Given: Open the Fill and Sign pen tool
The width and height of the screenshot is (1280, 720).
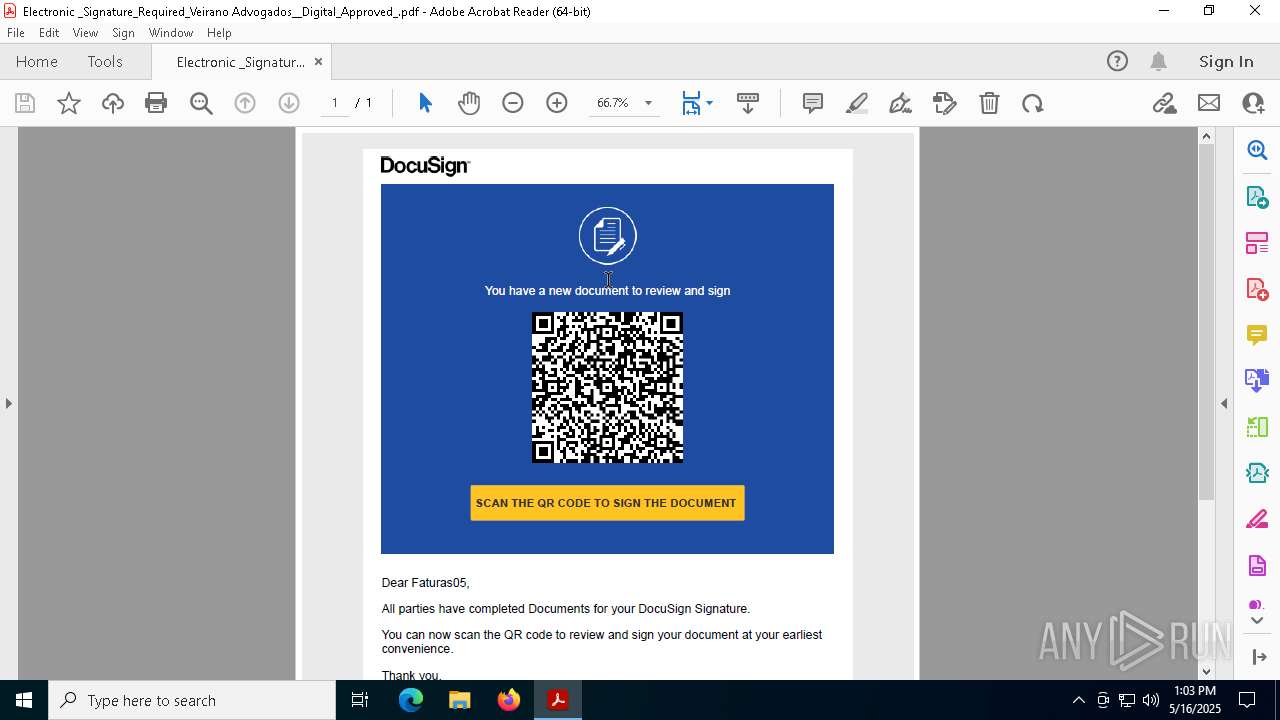Looking at the screenshot, I should (x=900, y=103).
